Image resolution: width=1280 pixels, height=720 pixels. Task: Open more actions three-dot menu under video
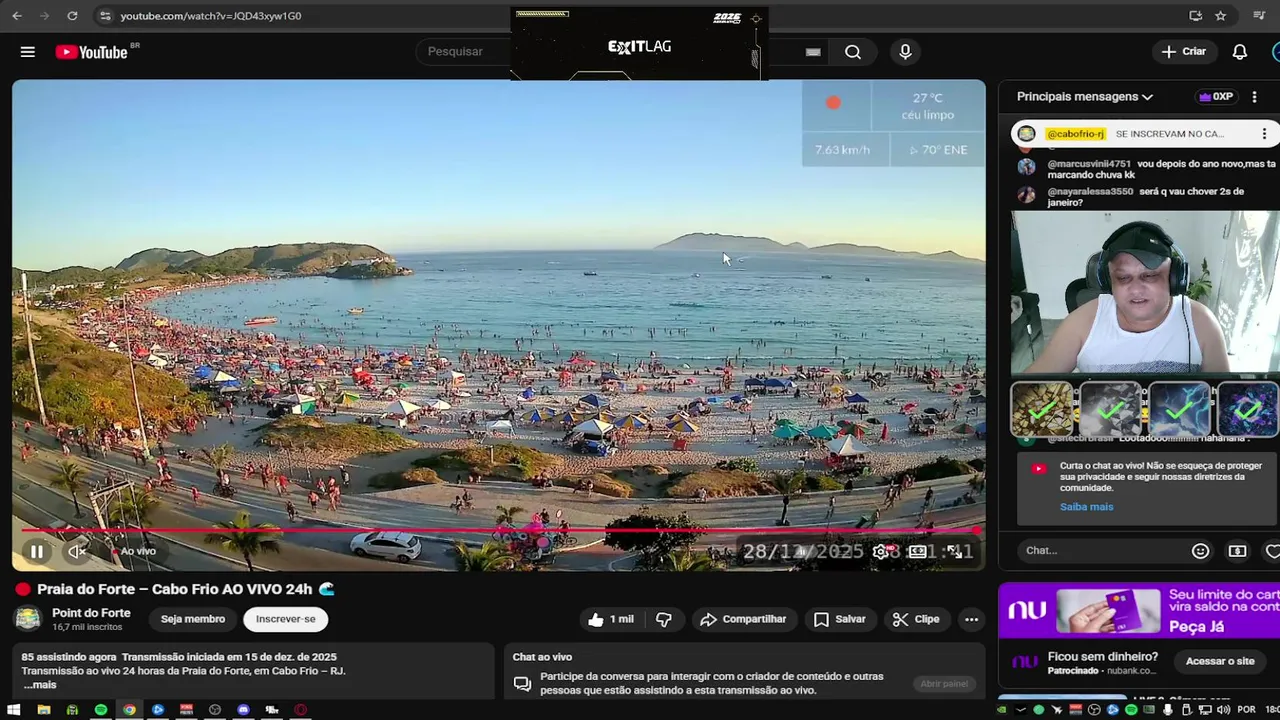(971, 619)
